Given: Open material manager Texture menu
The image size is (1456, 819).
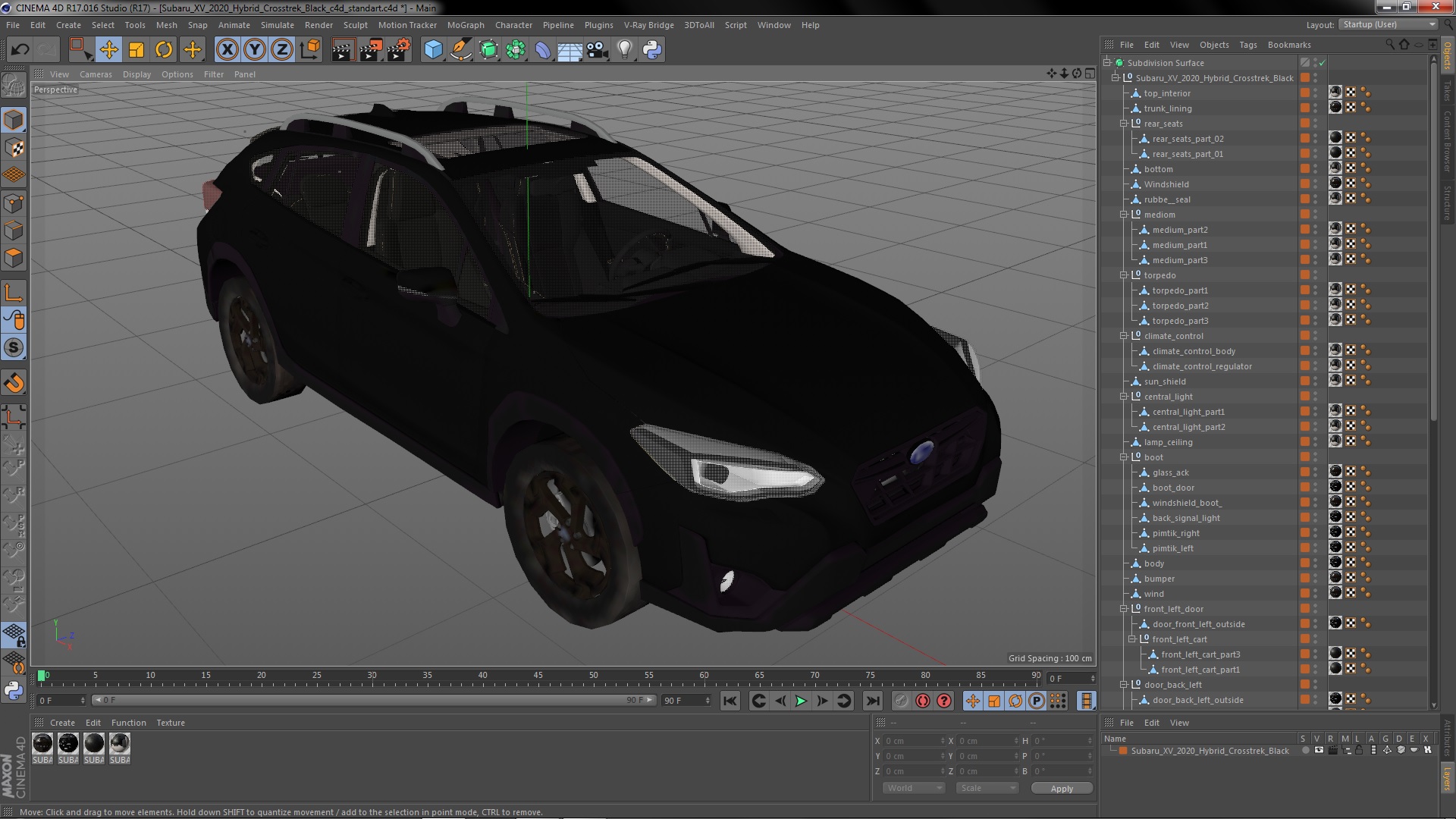Looking at the screenshot, I should point(170,723).
